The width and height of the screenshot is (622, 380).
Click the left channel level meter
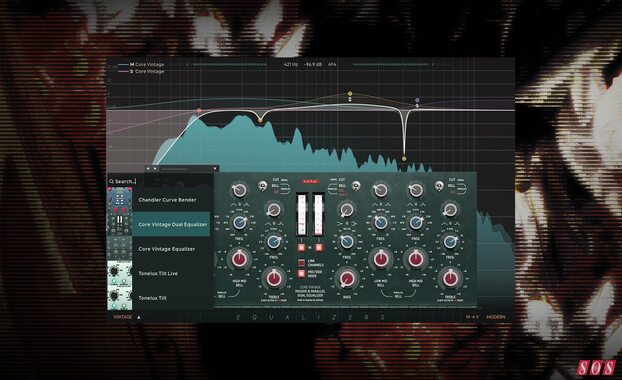point(302,216)
